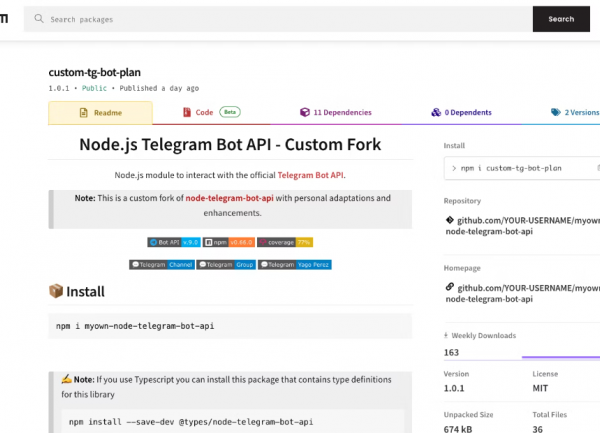
Task: Switch to the Code tab
Action: 211,112
